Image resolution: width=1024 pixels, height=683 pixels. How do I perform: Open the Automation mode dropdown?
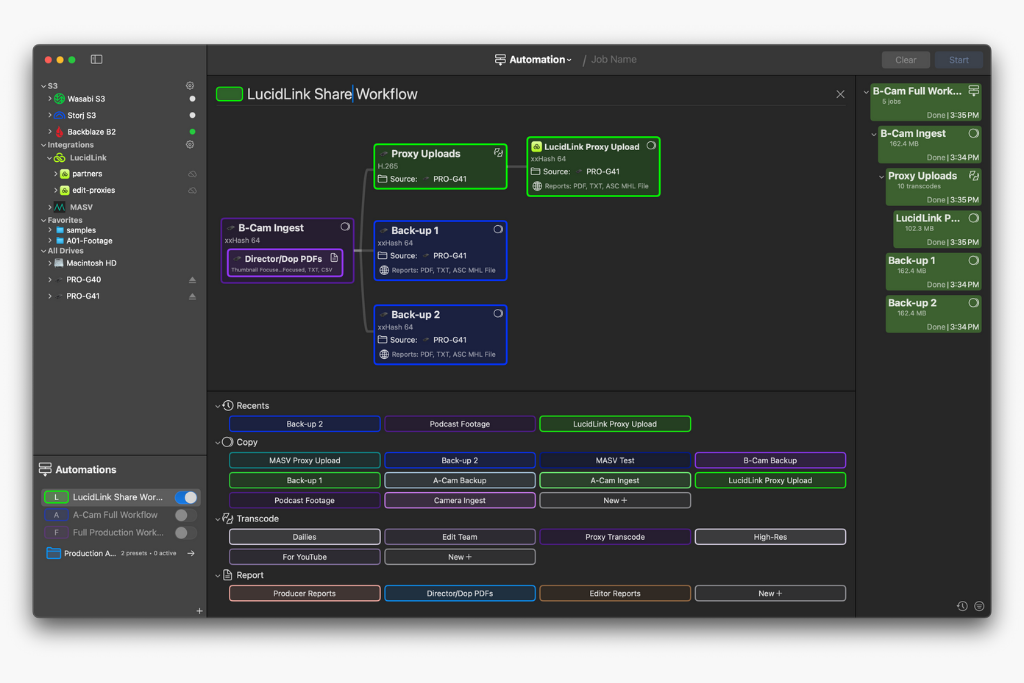tap(540, 60)
